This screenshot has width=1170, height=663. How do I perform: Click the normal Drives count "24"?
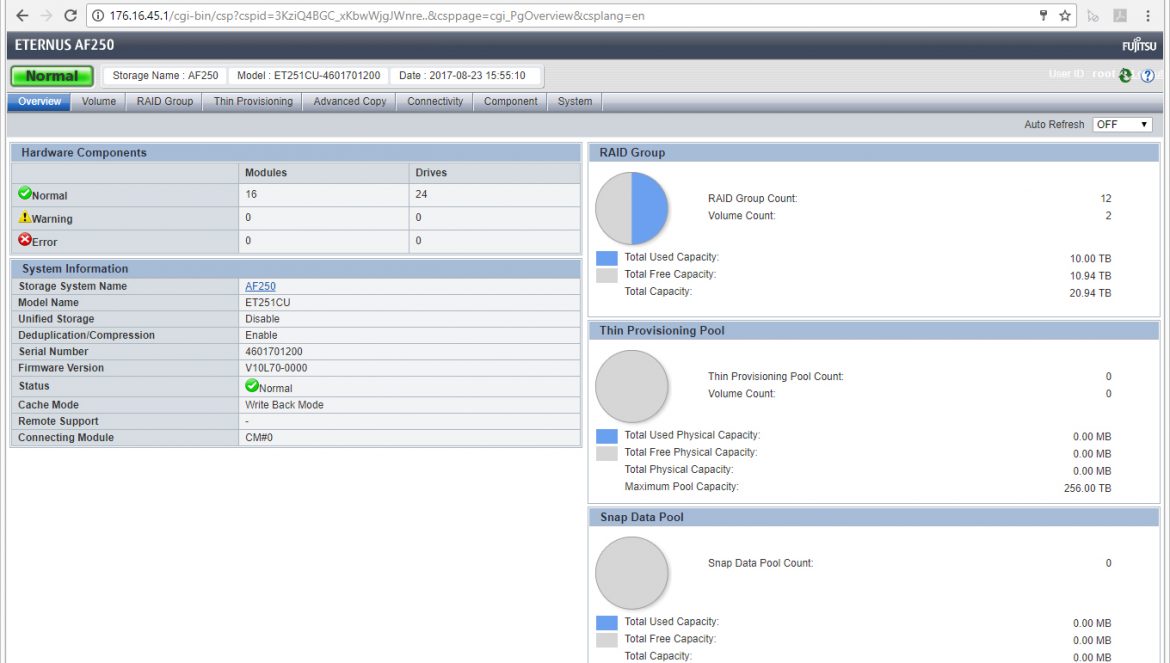pos(421,194)
